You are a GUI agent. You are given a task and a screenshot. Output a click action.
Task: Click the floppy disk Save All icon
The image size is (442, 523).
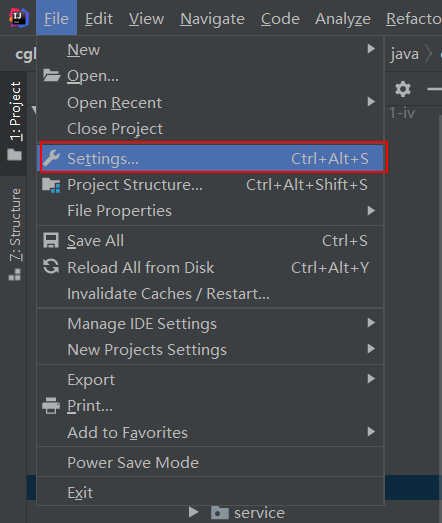tap(51, 240)
